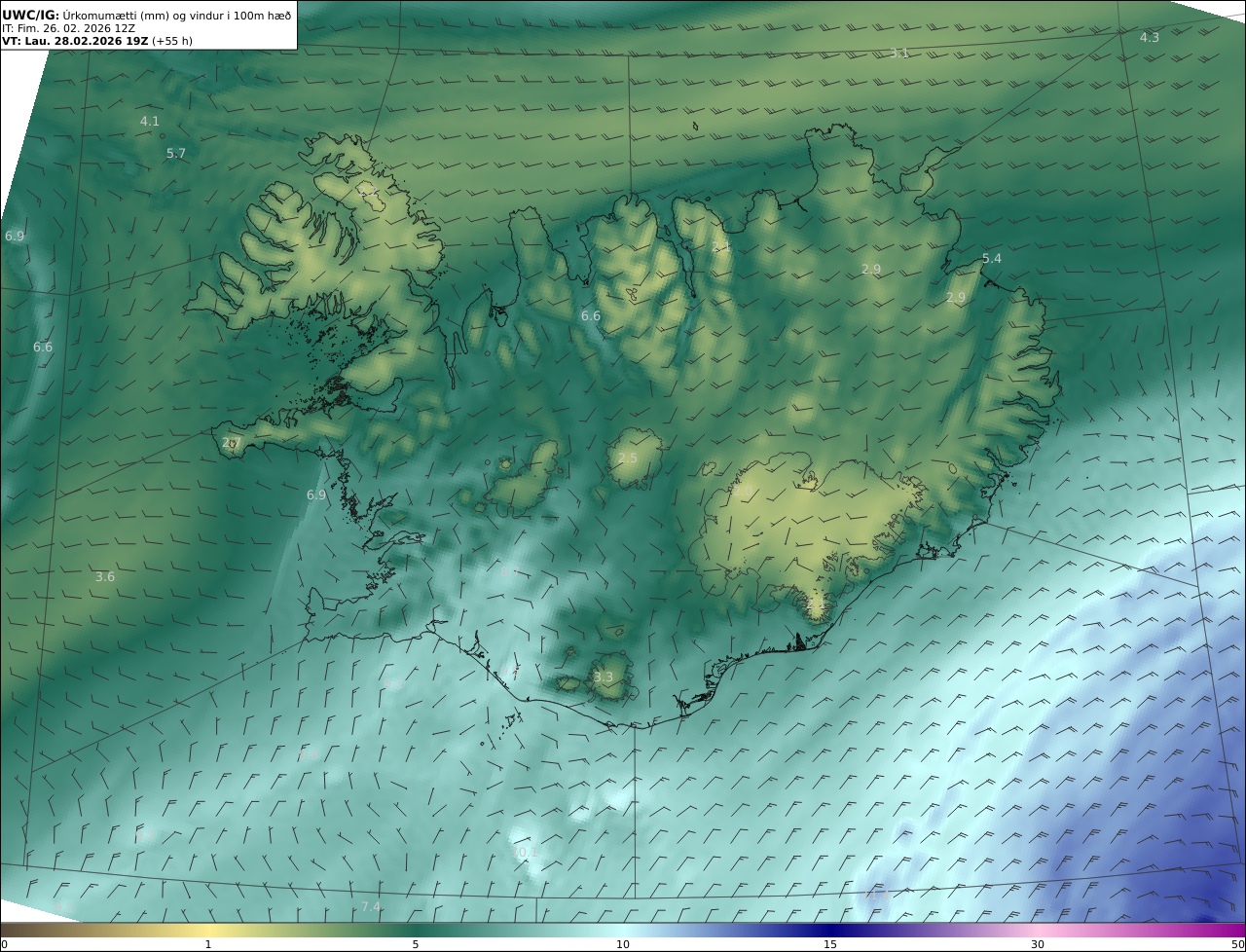This screenshot has width=1246, height=952.
Task: Click the 5.7 value label
Action: coord(175,154)
